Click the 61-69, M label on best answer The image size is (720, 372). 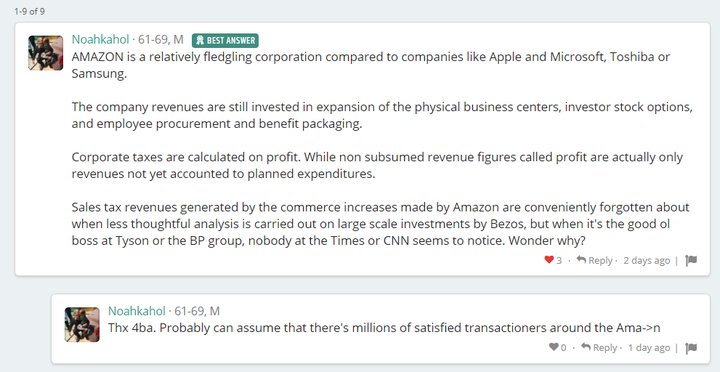pyautogui.click(x=161, y=40)
